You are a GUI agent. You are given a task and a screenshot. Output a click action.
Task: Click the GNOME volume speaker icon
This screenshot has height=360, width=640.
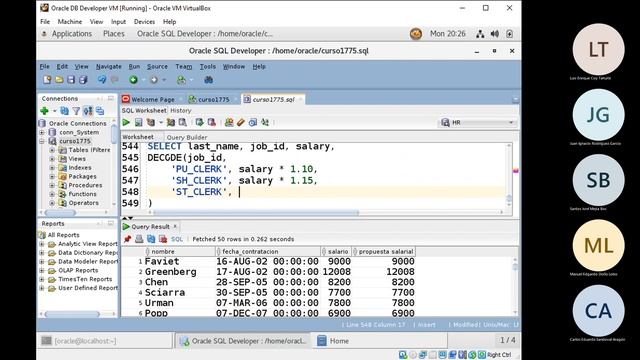pyautogui.click(x=495, y=34)
